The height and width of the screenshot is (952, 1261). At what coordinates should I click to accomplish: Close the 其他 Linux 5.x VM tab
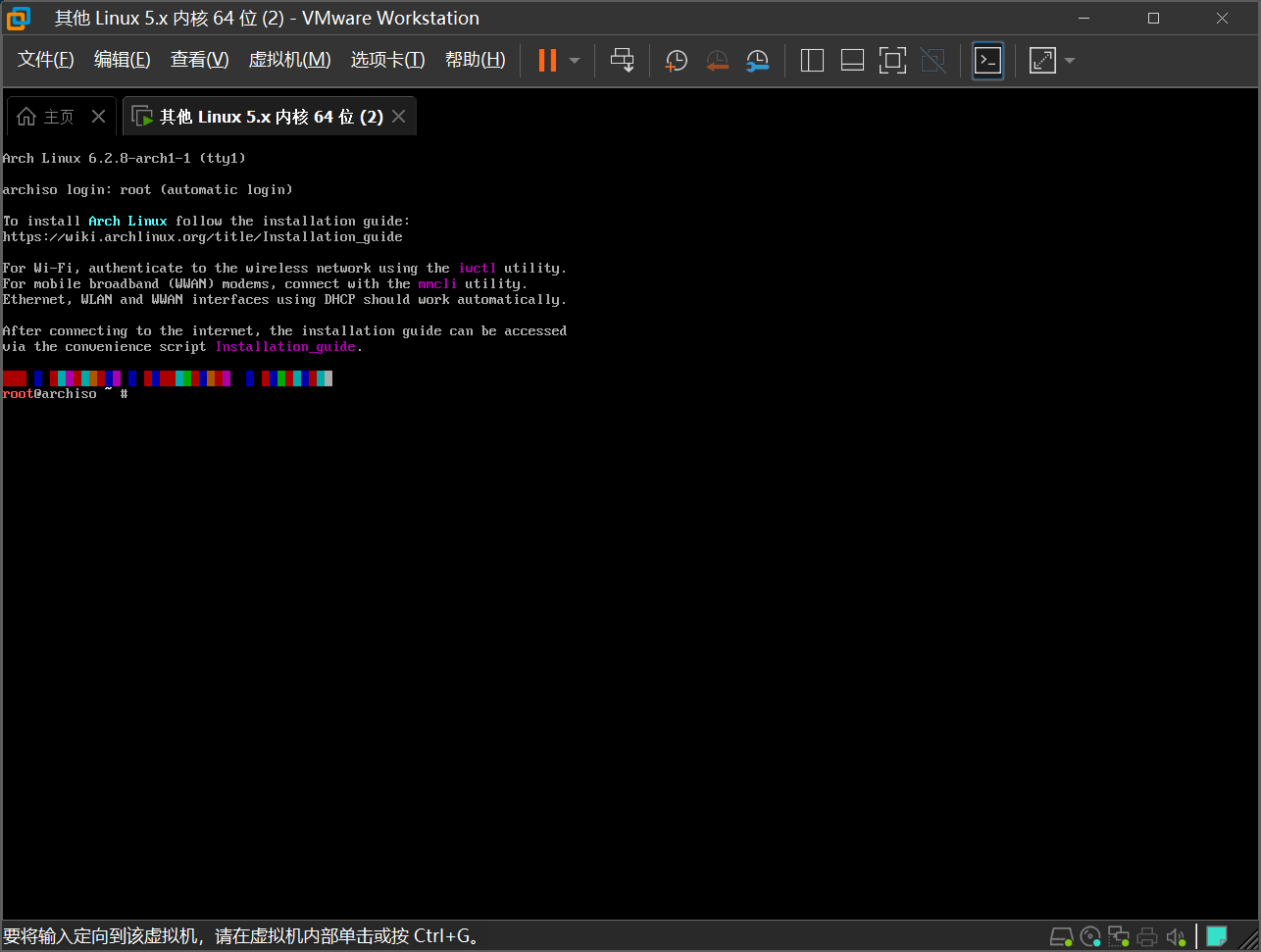(398, 117)
